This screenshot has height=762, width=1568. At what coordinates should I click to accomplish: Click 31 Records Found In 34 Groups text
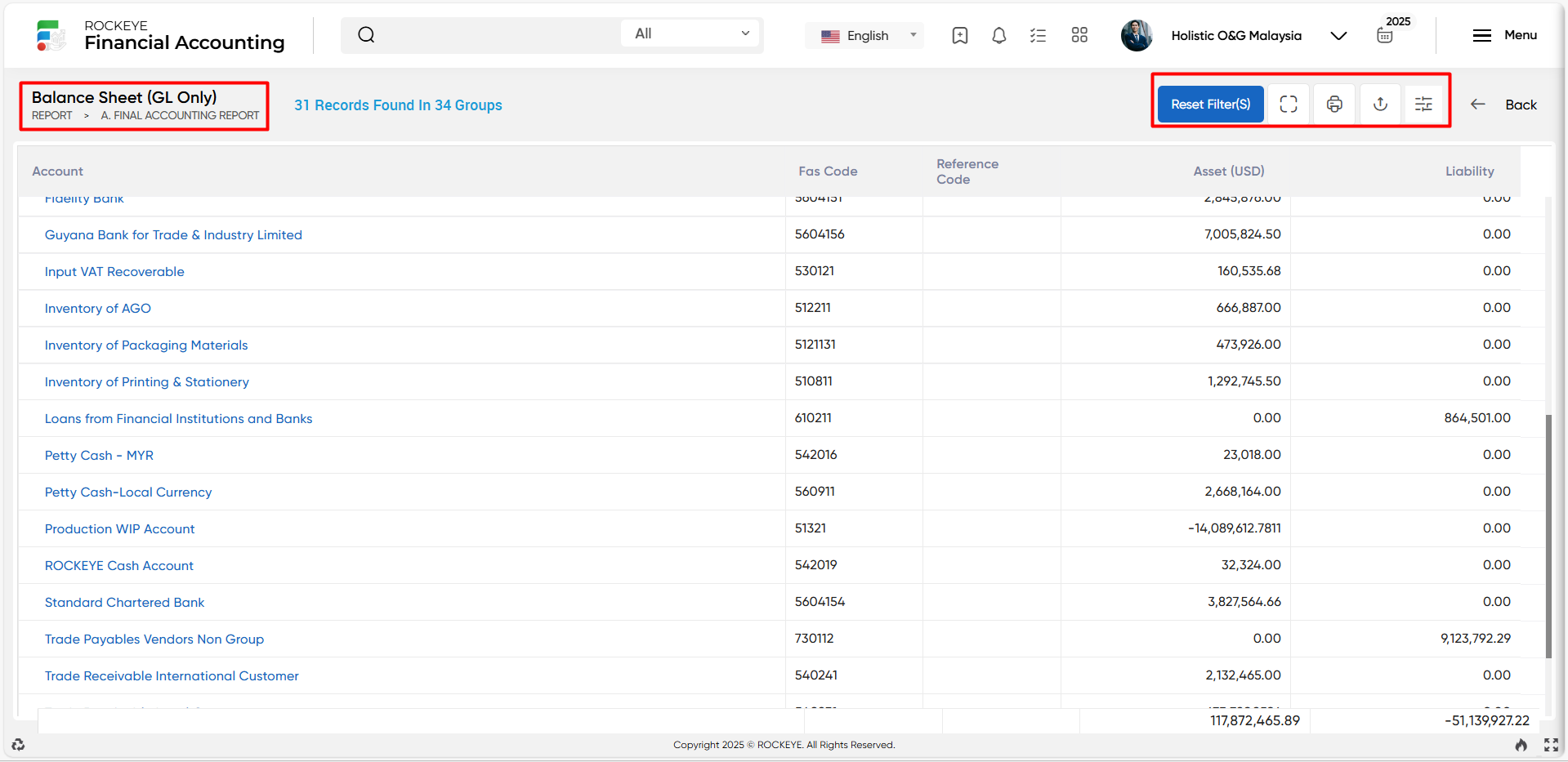point(398,105)
